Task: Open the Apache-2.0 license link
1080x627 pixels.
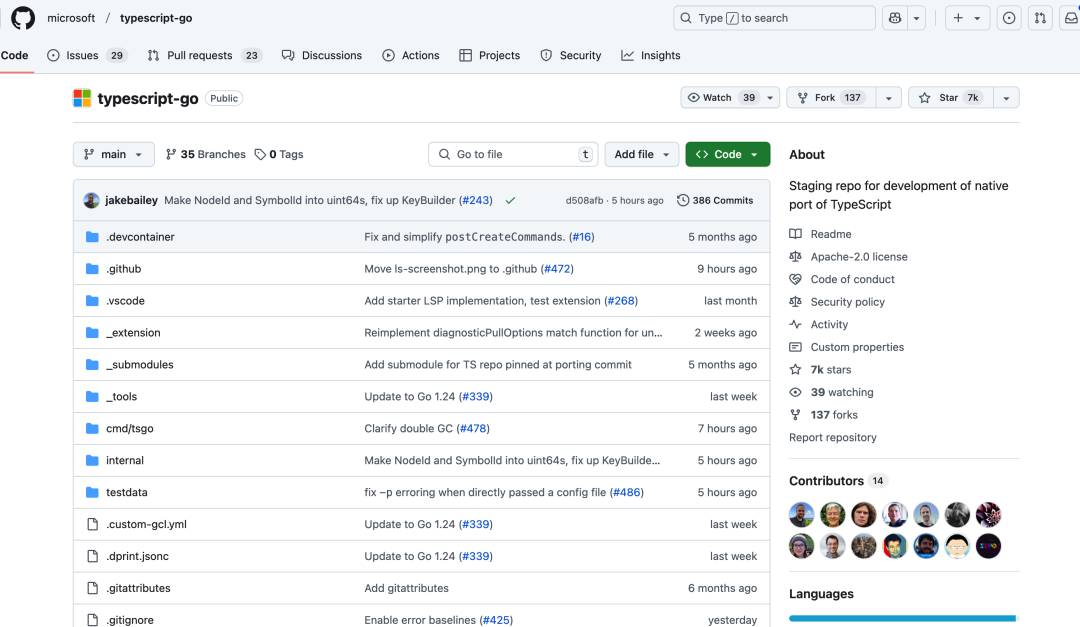Action: pyautogui.click(x=859, y=256)
